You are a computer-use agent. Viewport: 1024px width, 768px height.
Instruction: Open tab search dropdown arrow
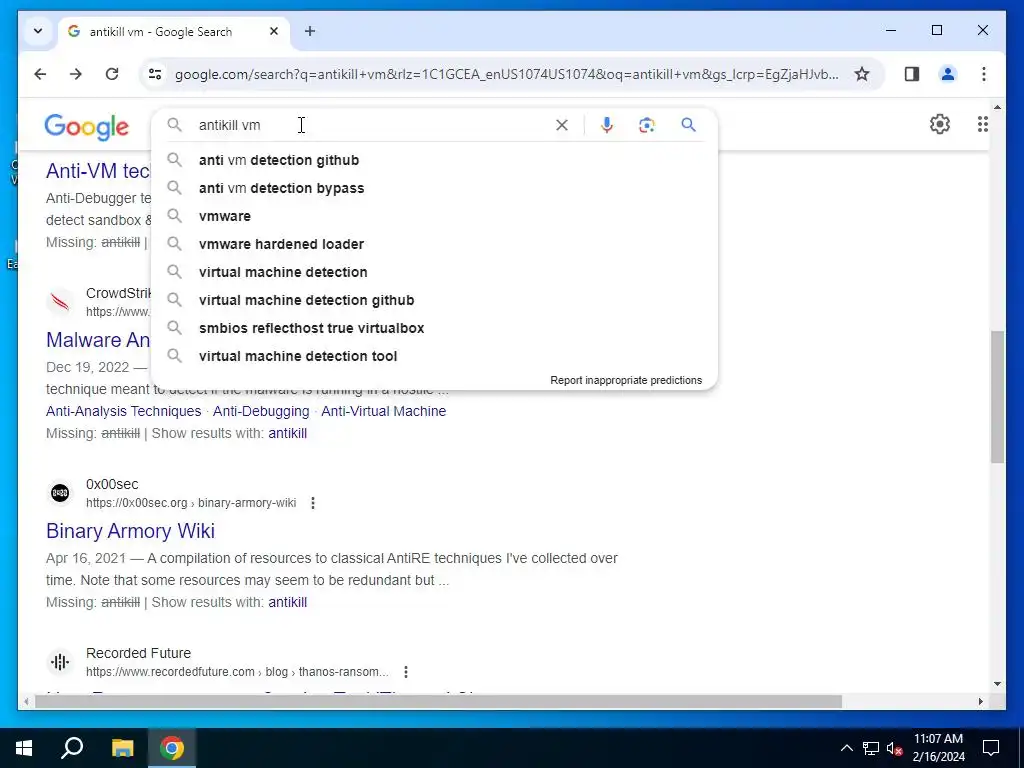[x=38, y=31]
